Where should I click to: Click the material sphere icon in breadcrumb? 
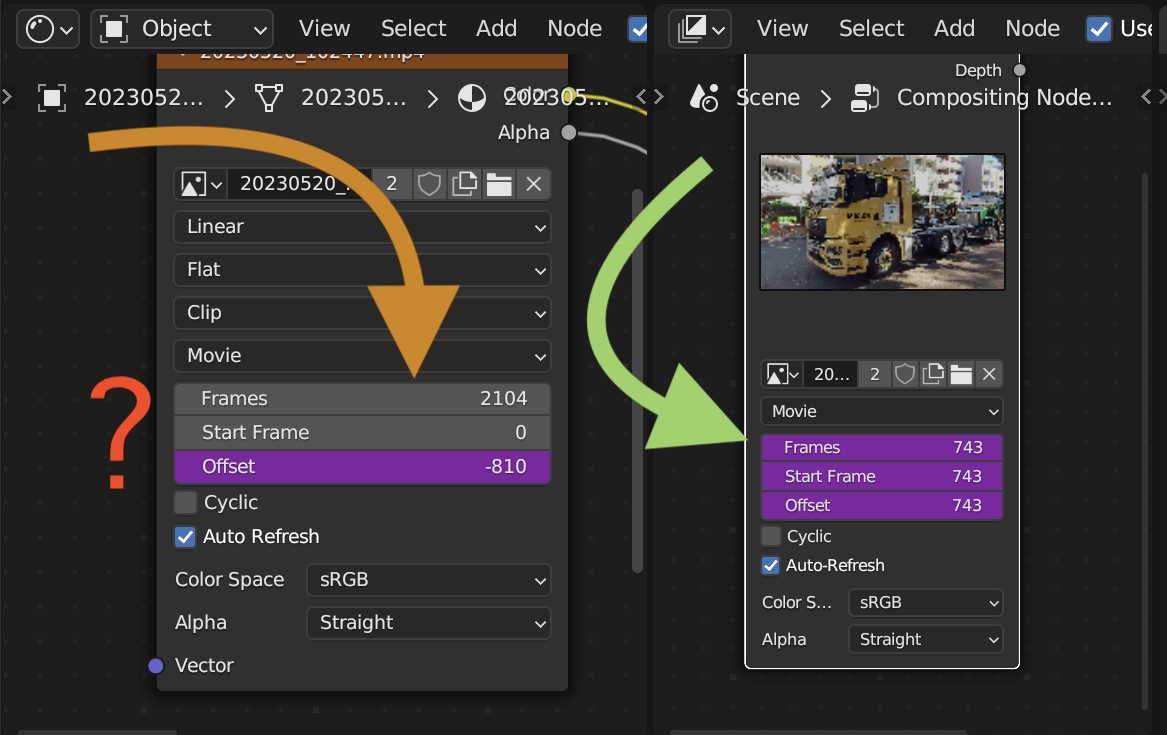click(x=472, y=97)
